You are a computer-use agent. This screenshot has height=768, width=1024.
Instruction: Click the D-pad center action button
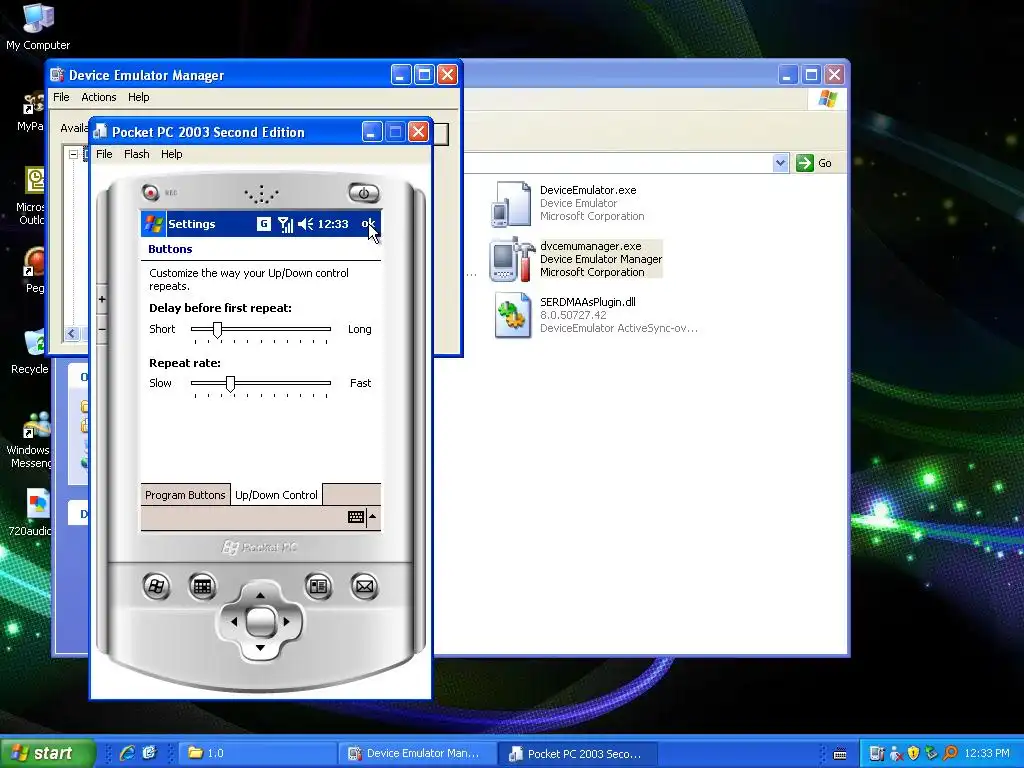point(261,622)
